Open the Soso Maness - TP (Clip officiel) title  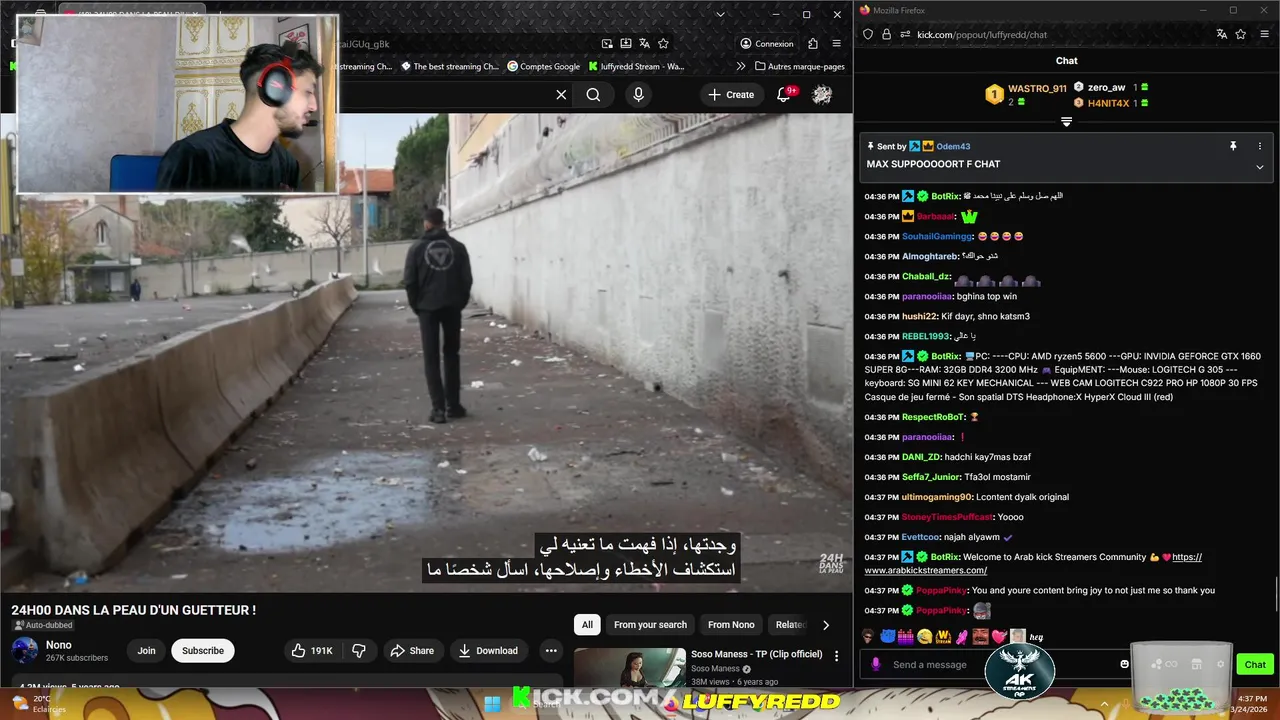[x=756, y=654]
